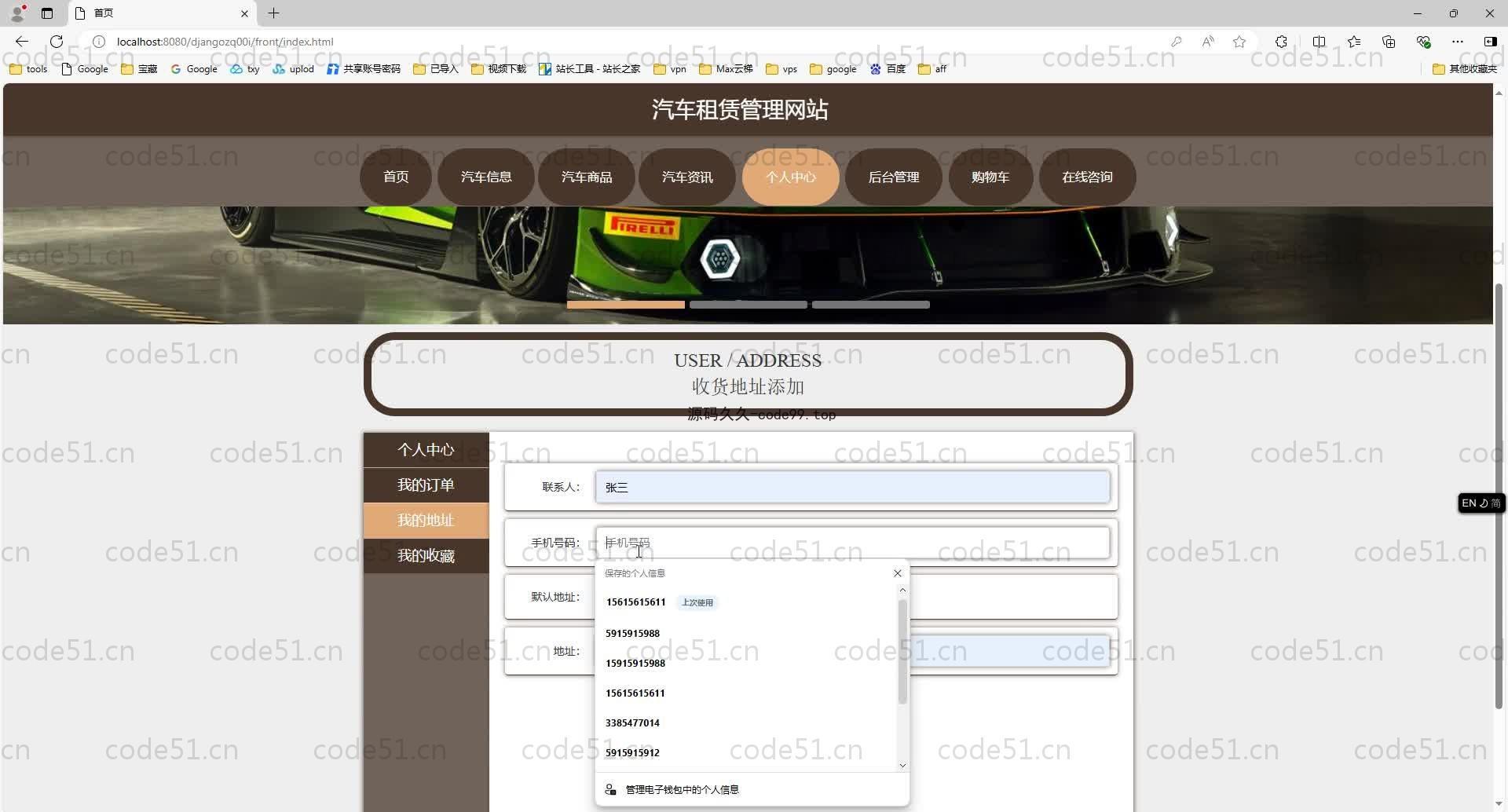The width and height of the screenshot is (1508, 812).
Task: Open the split screen icon
Action: coord(1319,42)
